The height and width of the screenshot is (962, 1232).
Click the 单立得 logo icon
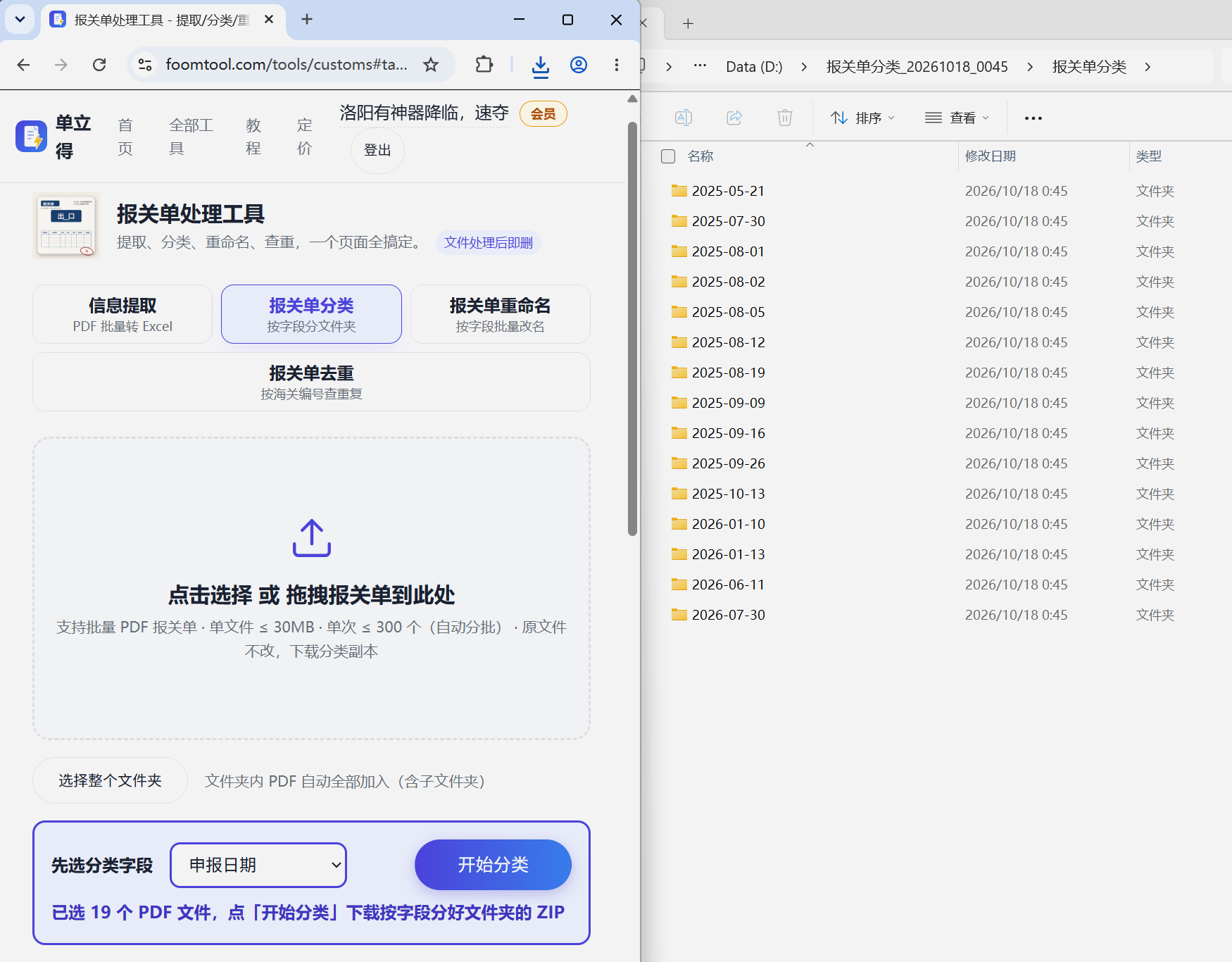point(31,136)
